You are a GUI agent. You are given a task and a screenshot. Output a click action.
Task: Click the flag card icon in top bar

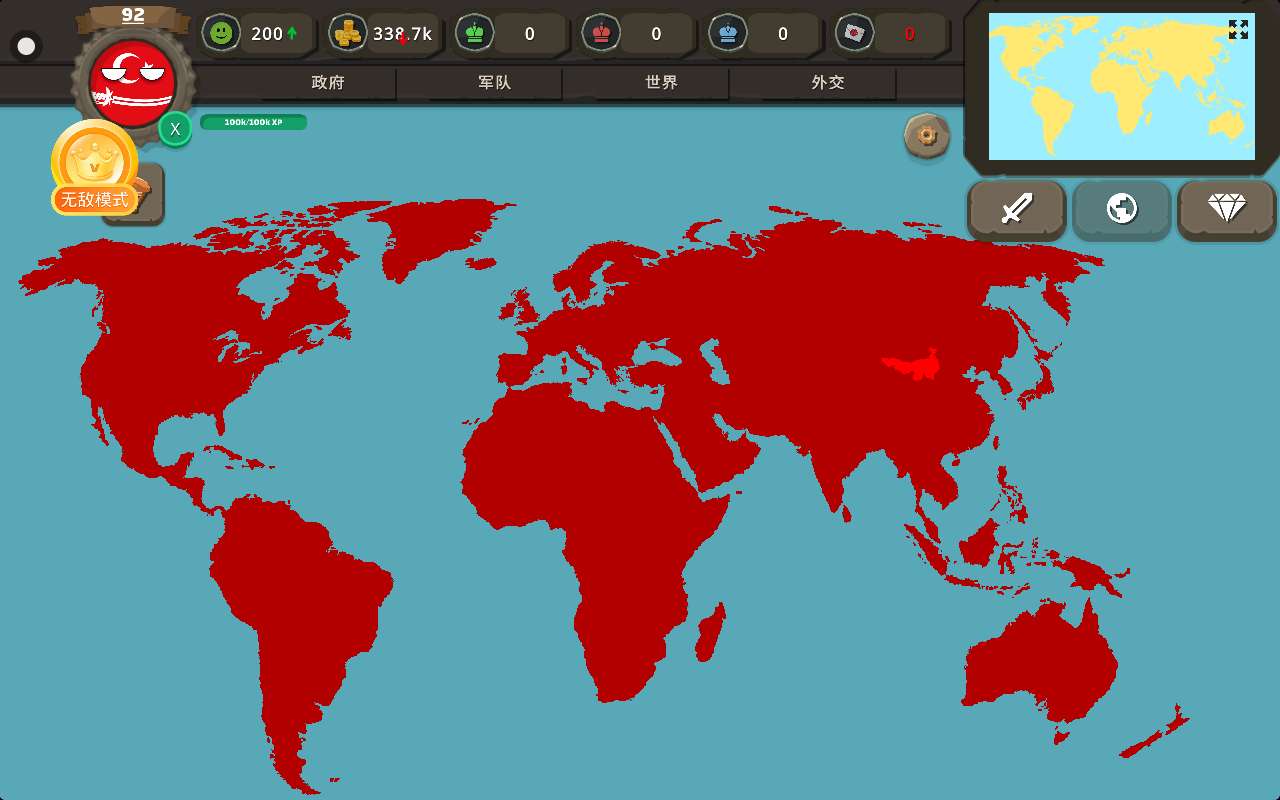point(854,33)
